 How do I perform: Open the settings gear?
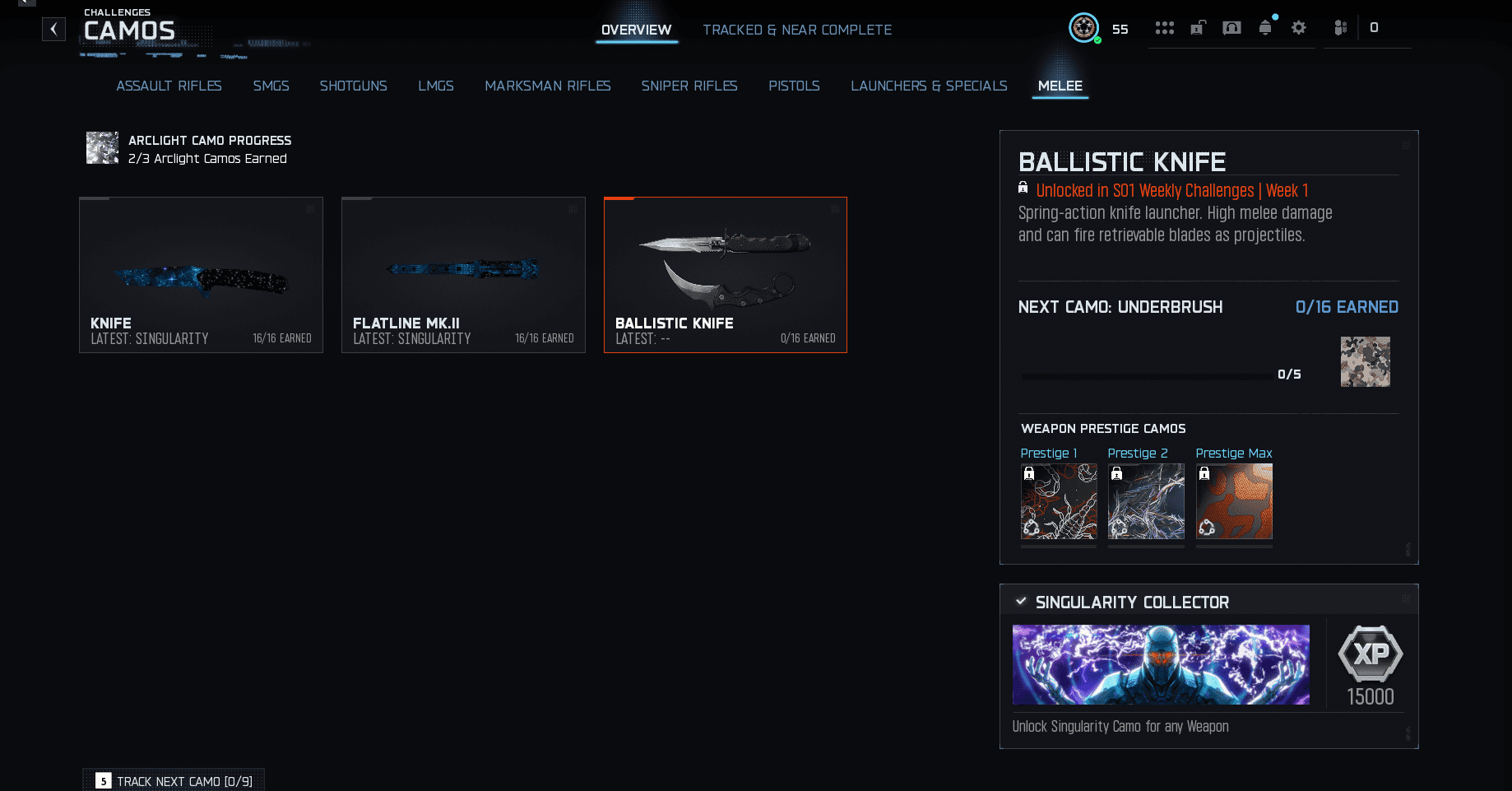pos(1299,28)
